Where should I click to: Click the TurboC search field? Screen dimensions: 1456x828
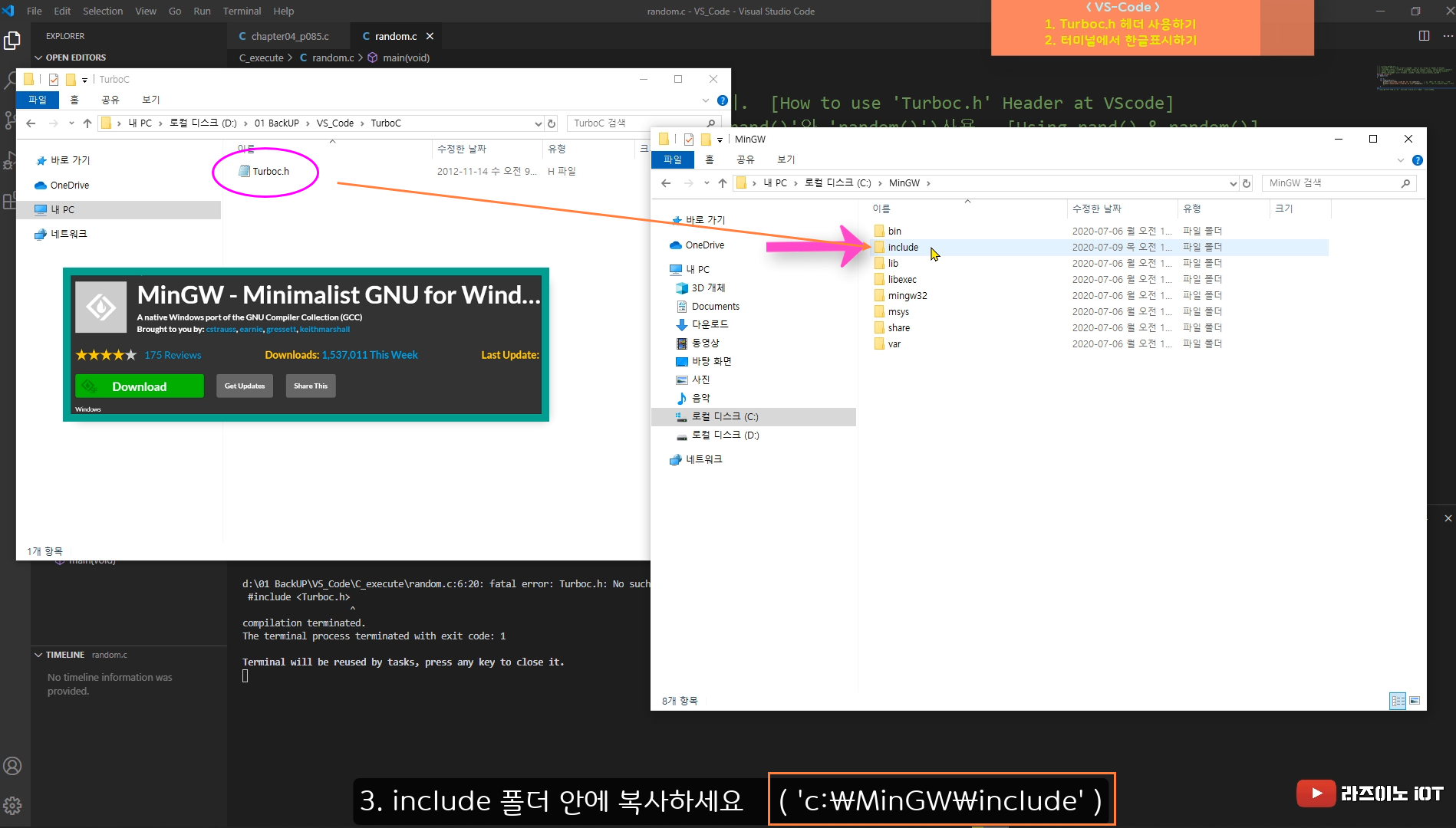[x=644, y=123]
